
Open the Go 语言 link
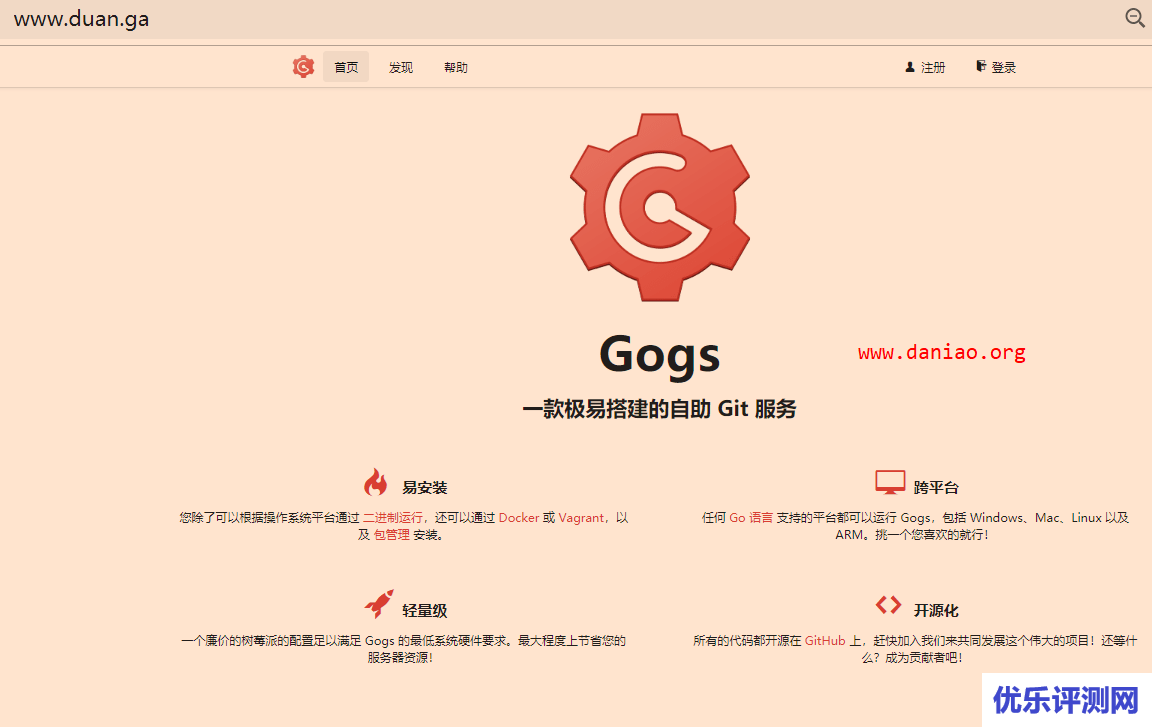[751, 518]
